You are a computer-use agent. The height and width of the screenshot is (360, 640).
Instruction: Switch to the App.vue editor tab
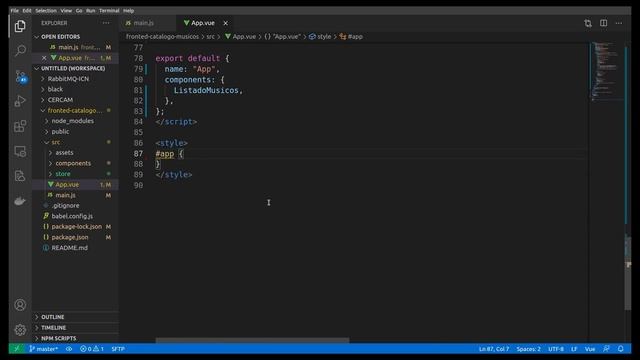pyautogui.click(x=205, y=23)
